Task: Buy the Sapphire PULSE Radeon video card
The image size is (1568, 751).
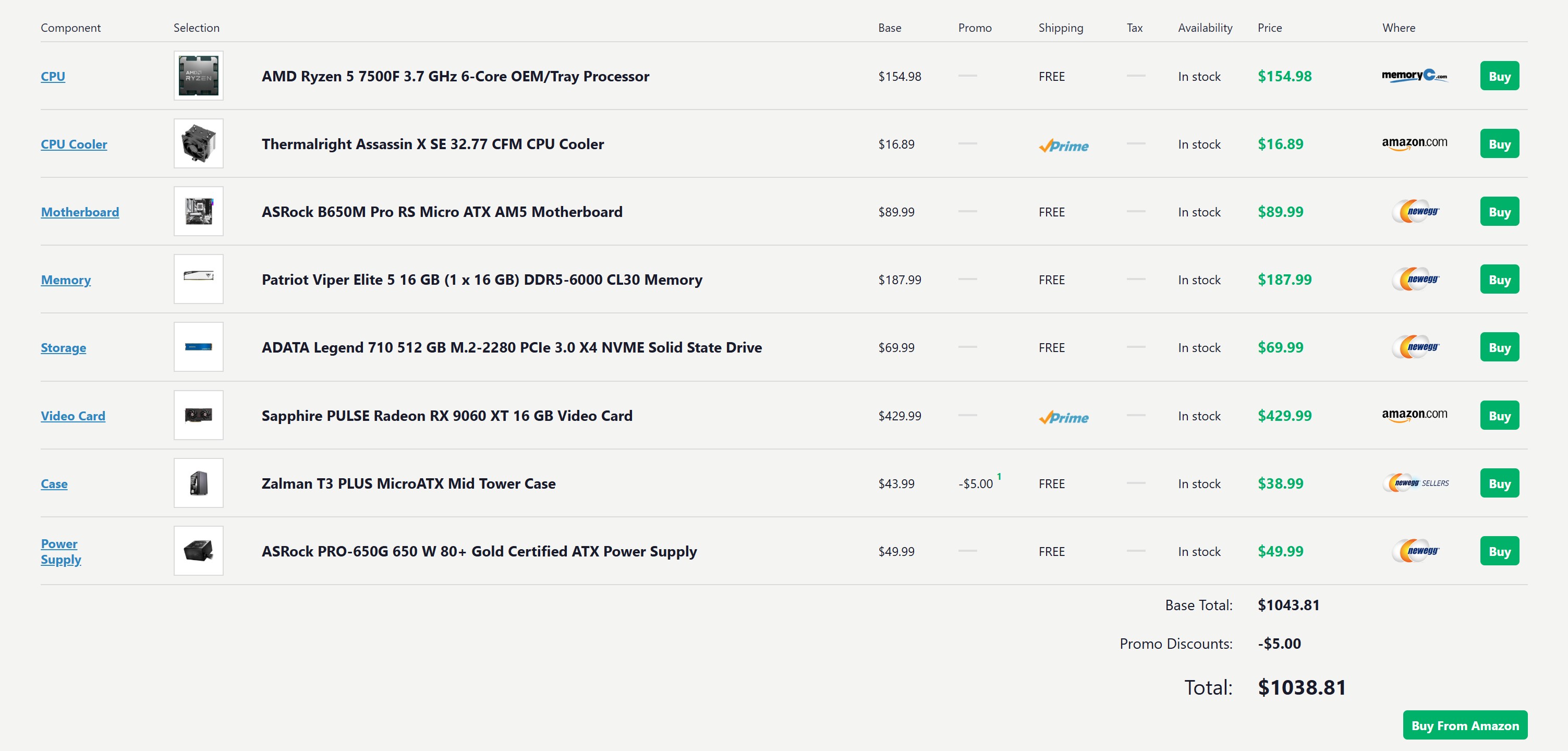Action: (x=1499, y=416)
